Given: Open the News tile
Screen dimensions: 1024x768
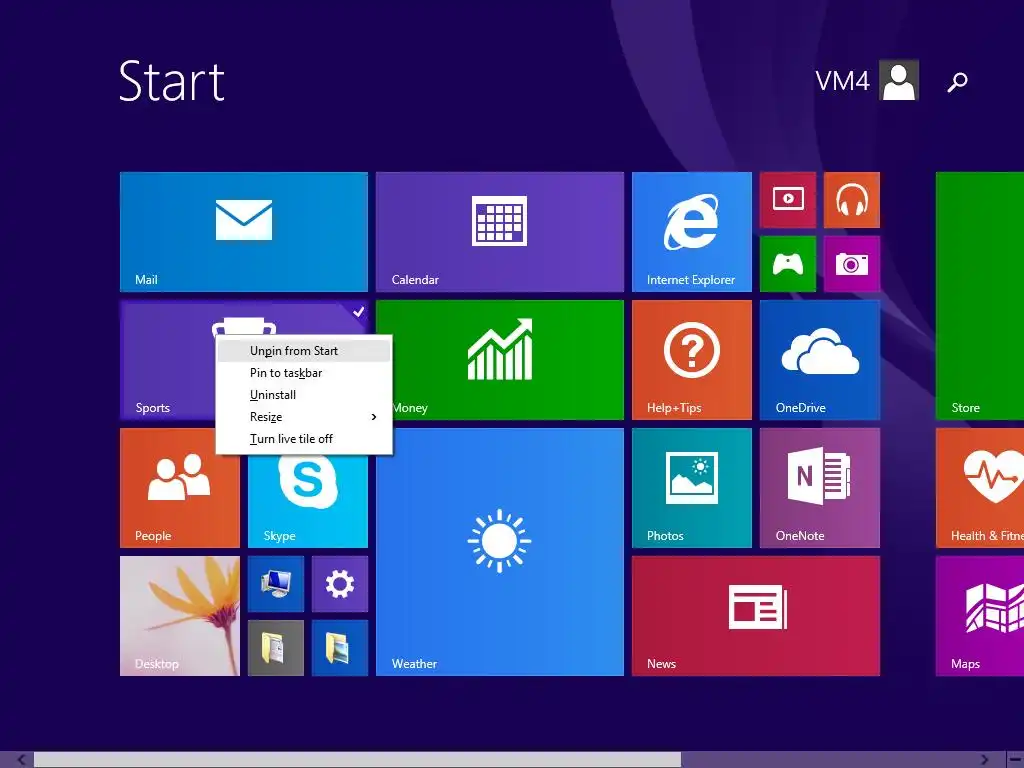Looking at the screenshot, I should click(x=756, y=616).
